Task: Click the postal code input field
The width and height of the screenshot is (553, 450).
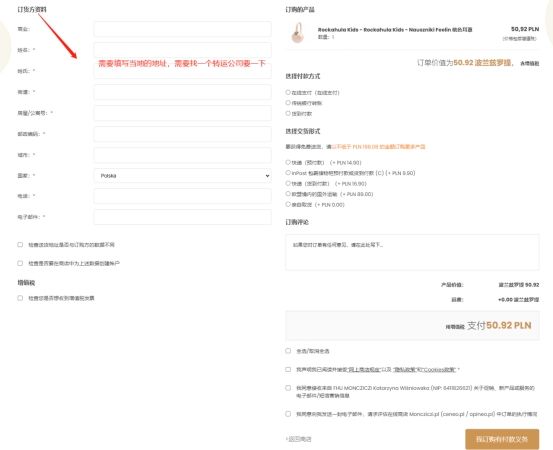Action: pos(182,134)
